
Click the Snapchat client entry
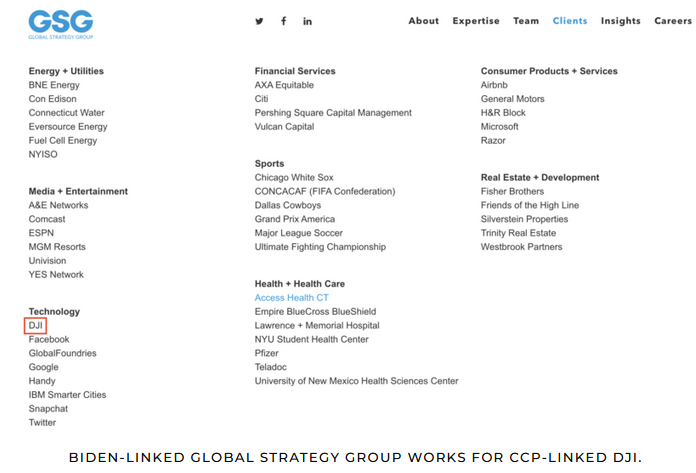(x=48, y=409)
